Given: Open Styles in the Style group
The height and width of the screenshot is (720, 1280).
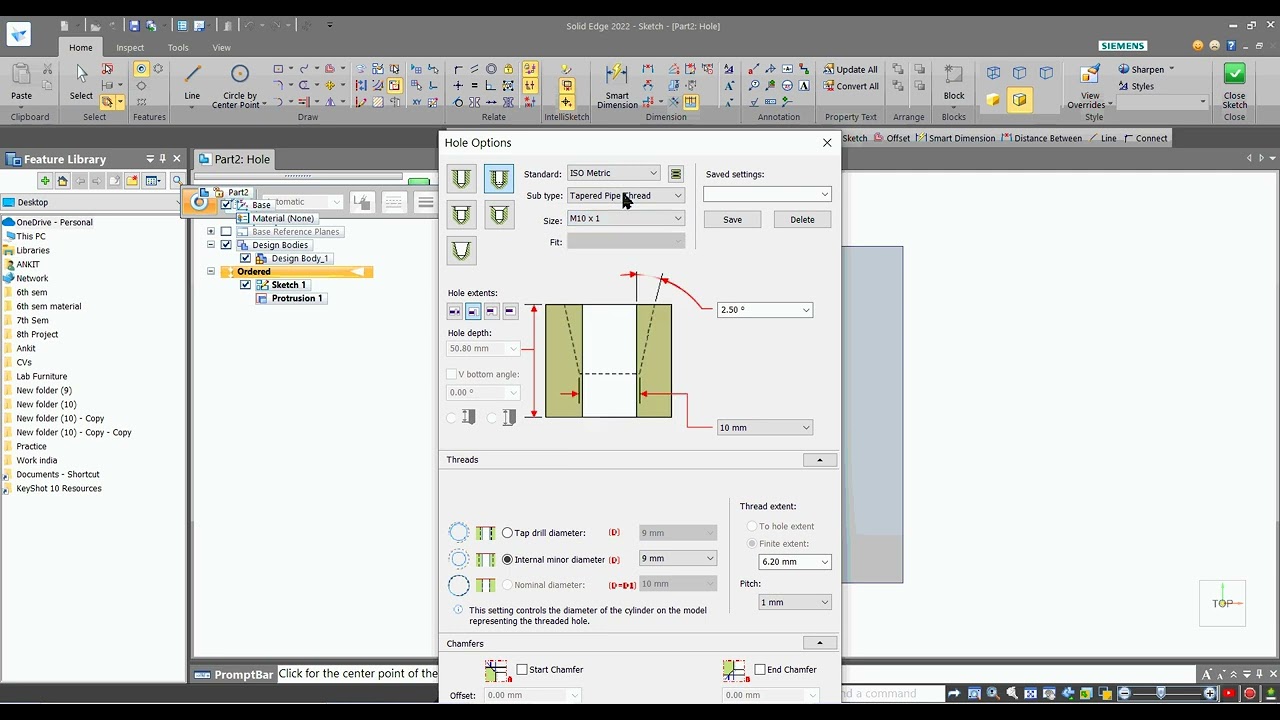Looking at the screenshot, I should tap(1136, 86).
